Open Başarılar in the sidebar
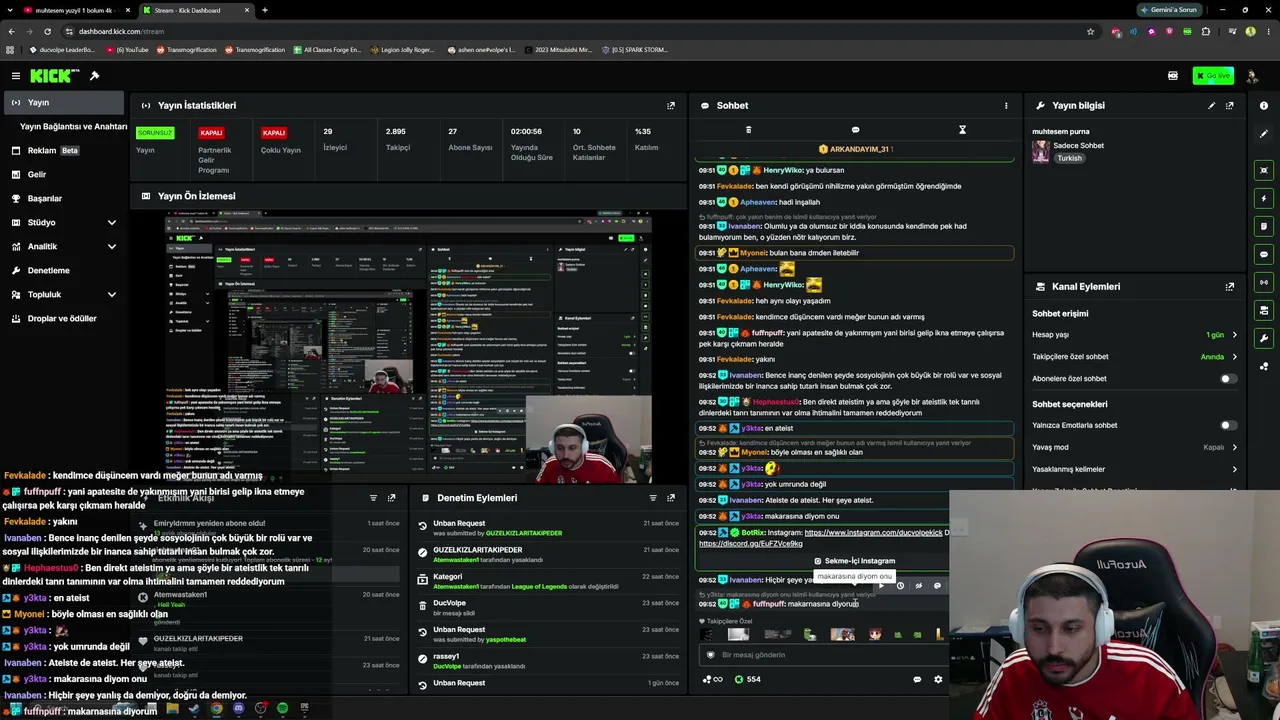Image resolution: width=1280 pixels, height=720 pixels. pyautogui.click(x=64, y=198)
